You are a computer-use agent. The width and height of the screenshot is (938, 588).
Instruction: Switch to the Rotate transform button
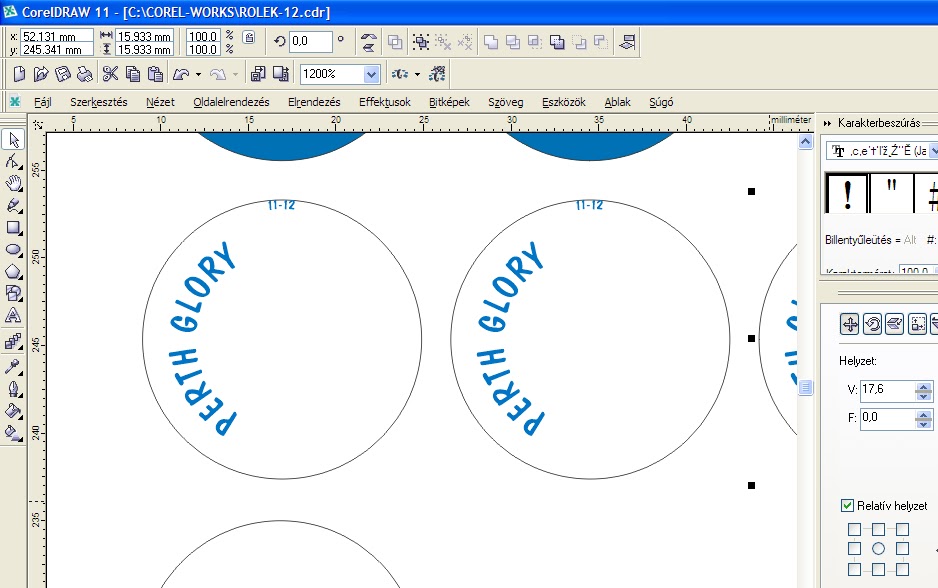click(x=872, y=324)
